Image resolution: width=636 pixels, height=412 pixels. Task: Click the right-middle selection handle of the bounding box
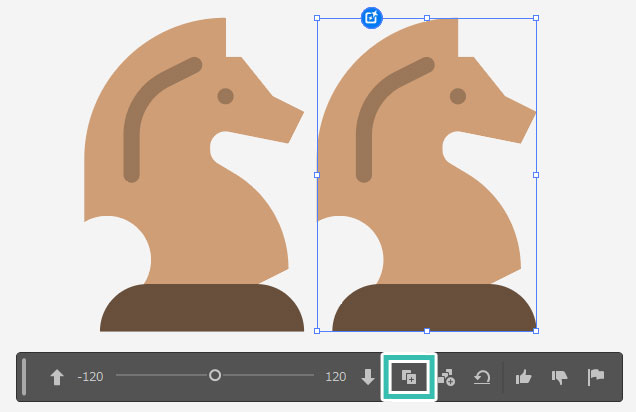click(x=536, y=174)
